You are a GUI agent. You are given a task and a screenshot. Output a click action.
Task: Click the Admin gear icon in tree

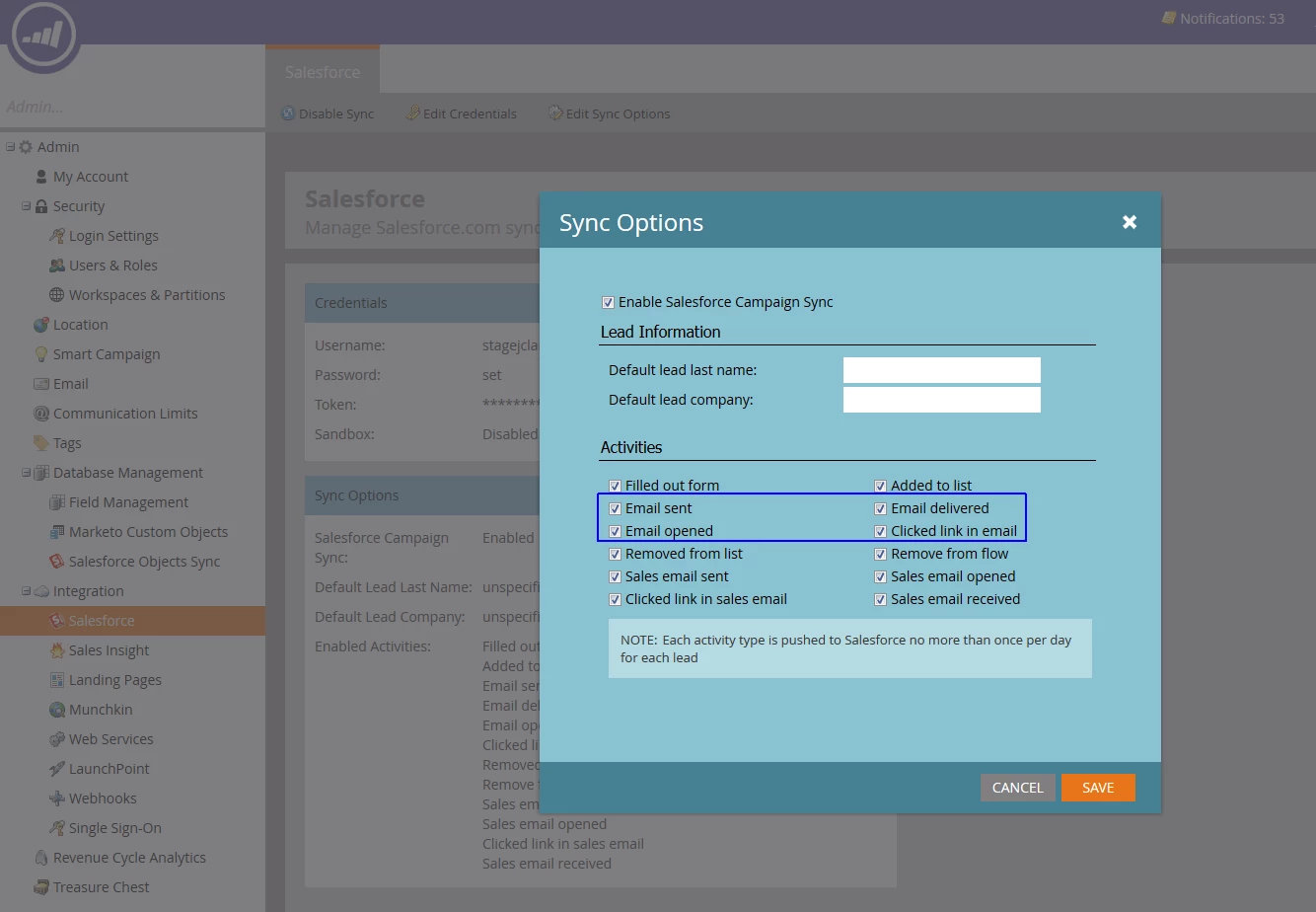point(26,147)
